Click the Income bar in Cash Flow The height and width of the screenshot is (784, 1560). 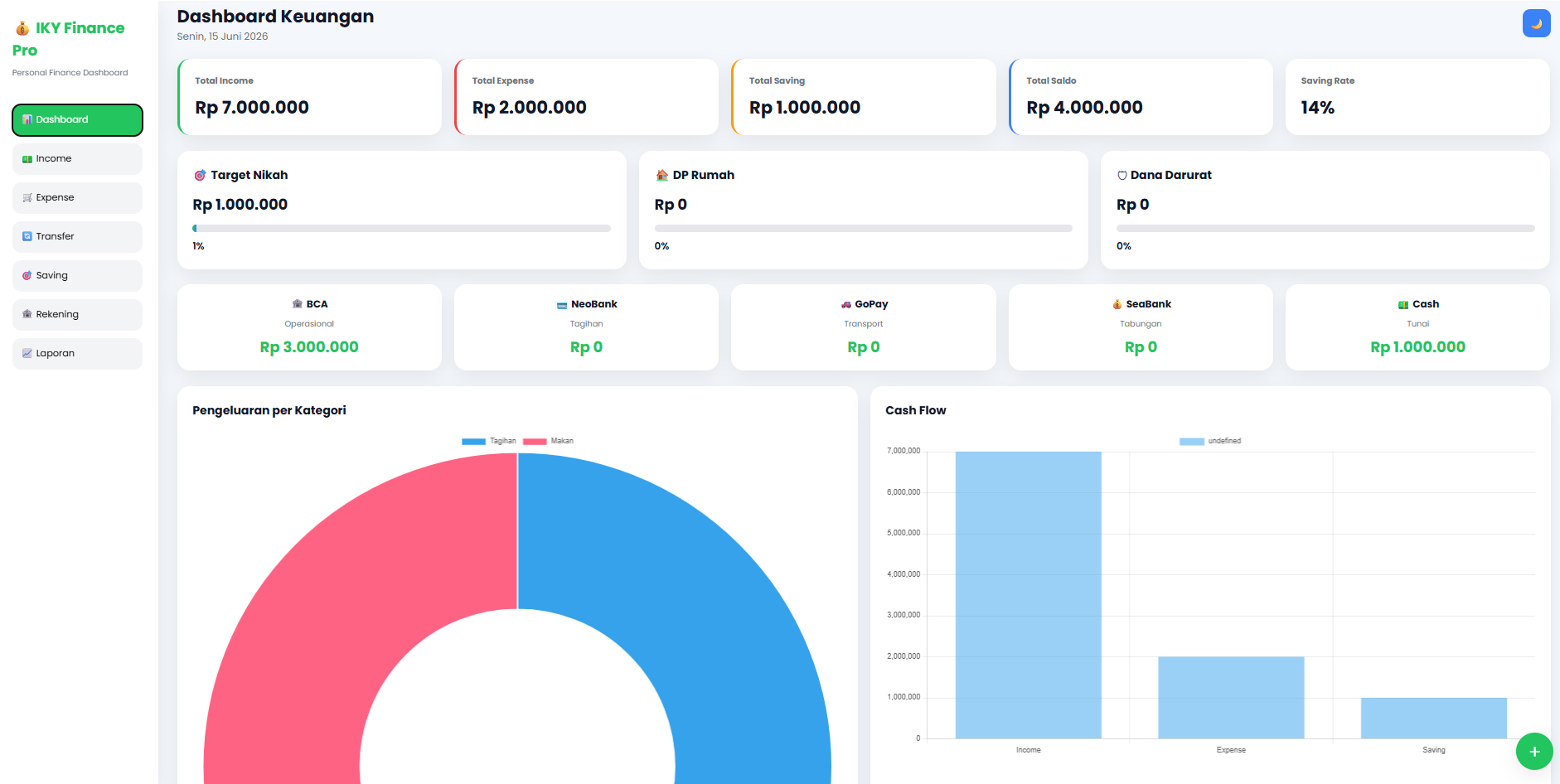pos(1029,595)
